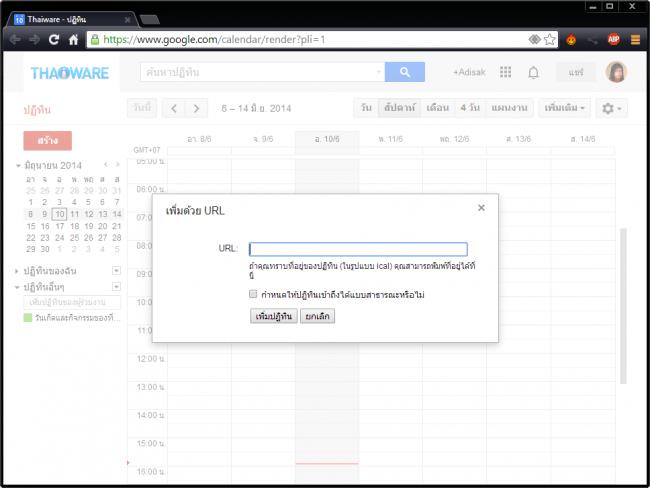The width and height of the screenshot is (650, 488).
Task: Click the วันเกิดและกิจกรรม calendar entry
Action: coord(78,318)
